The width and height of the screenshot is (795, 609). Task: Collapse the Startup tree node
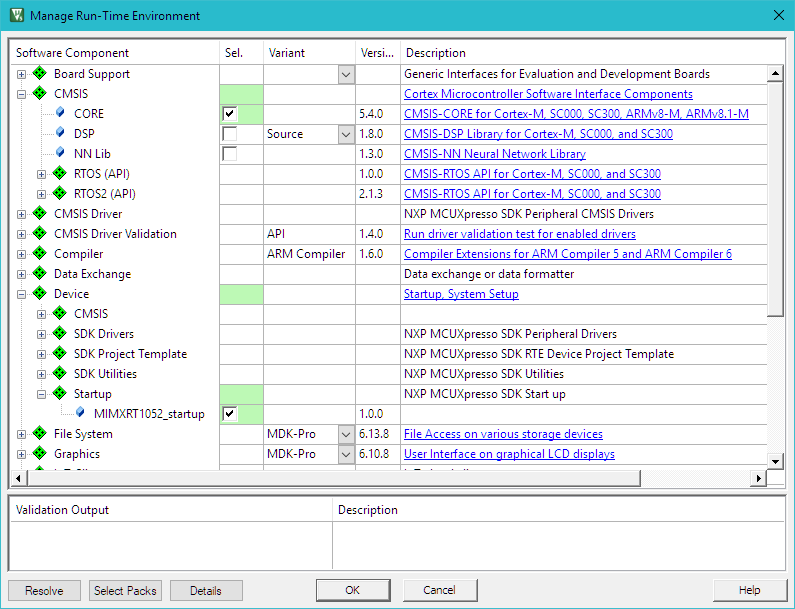coord(42,394)
